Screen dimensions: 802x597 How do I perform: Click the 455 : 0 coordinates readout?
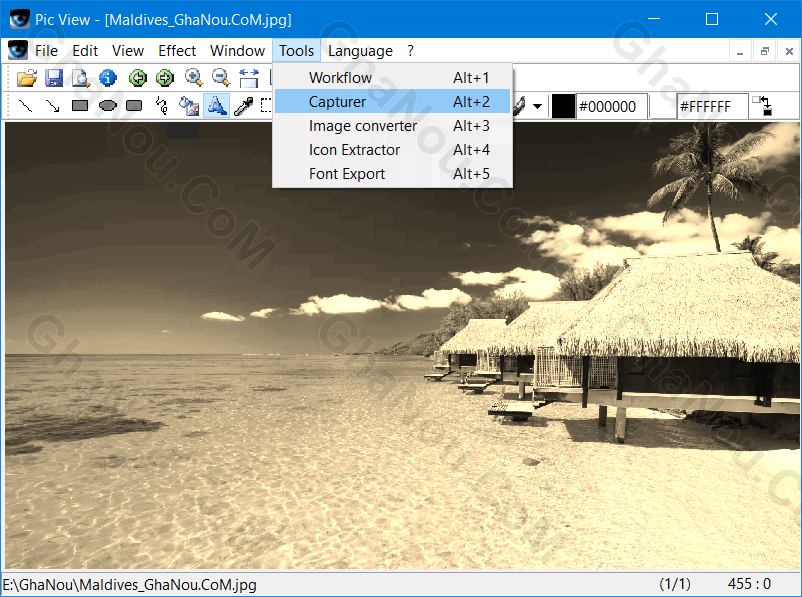pos(749,584)
